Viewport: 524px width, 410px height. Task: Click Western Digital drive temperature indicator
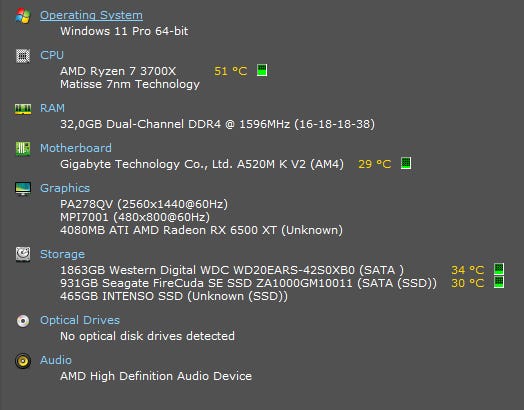499,269
